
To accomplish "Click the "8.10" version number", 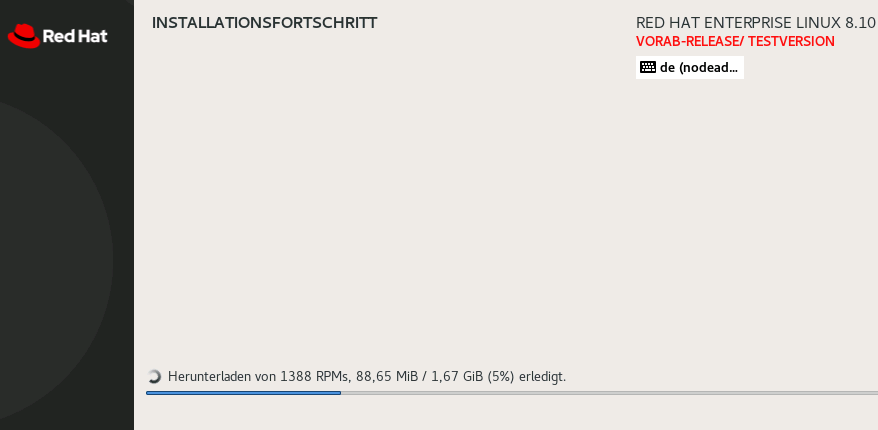I will pyautogui.click(x=860, y=22).
